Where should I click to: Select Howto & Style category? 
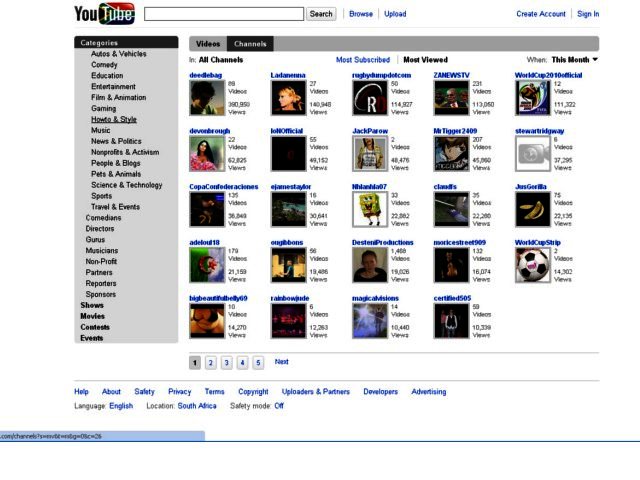tap(114, 119)
